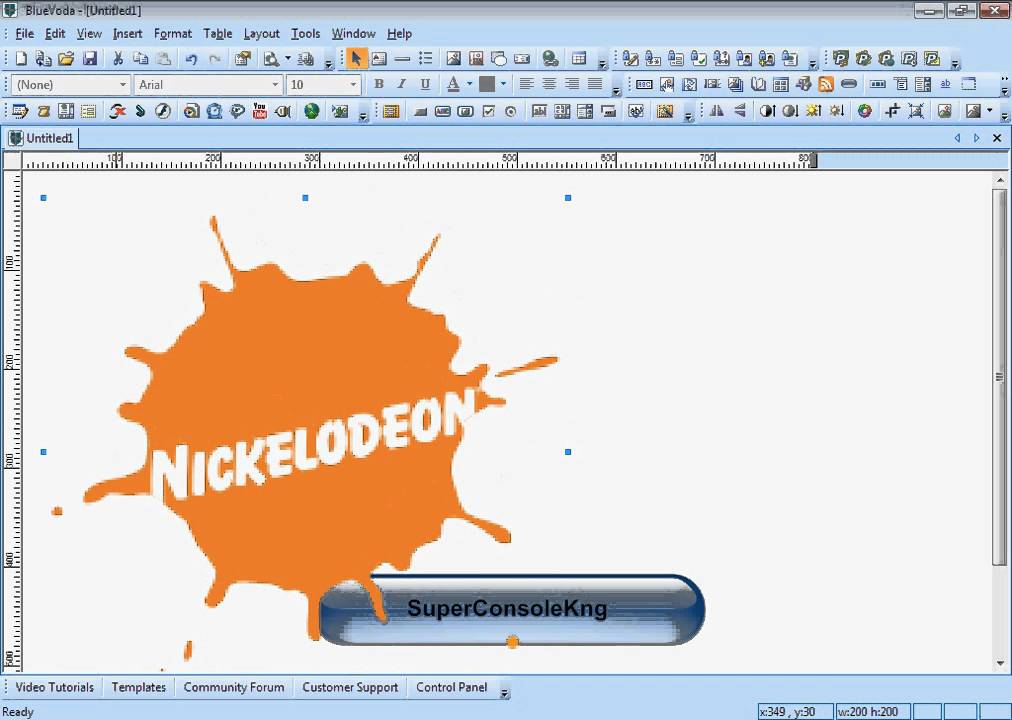The image size is (1012, 720).
Task: Insert a table from the toolbar
Action: (579, 59)
